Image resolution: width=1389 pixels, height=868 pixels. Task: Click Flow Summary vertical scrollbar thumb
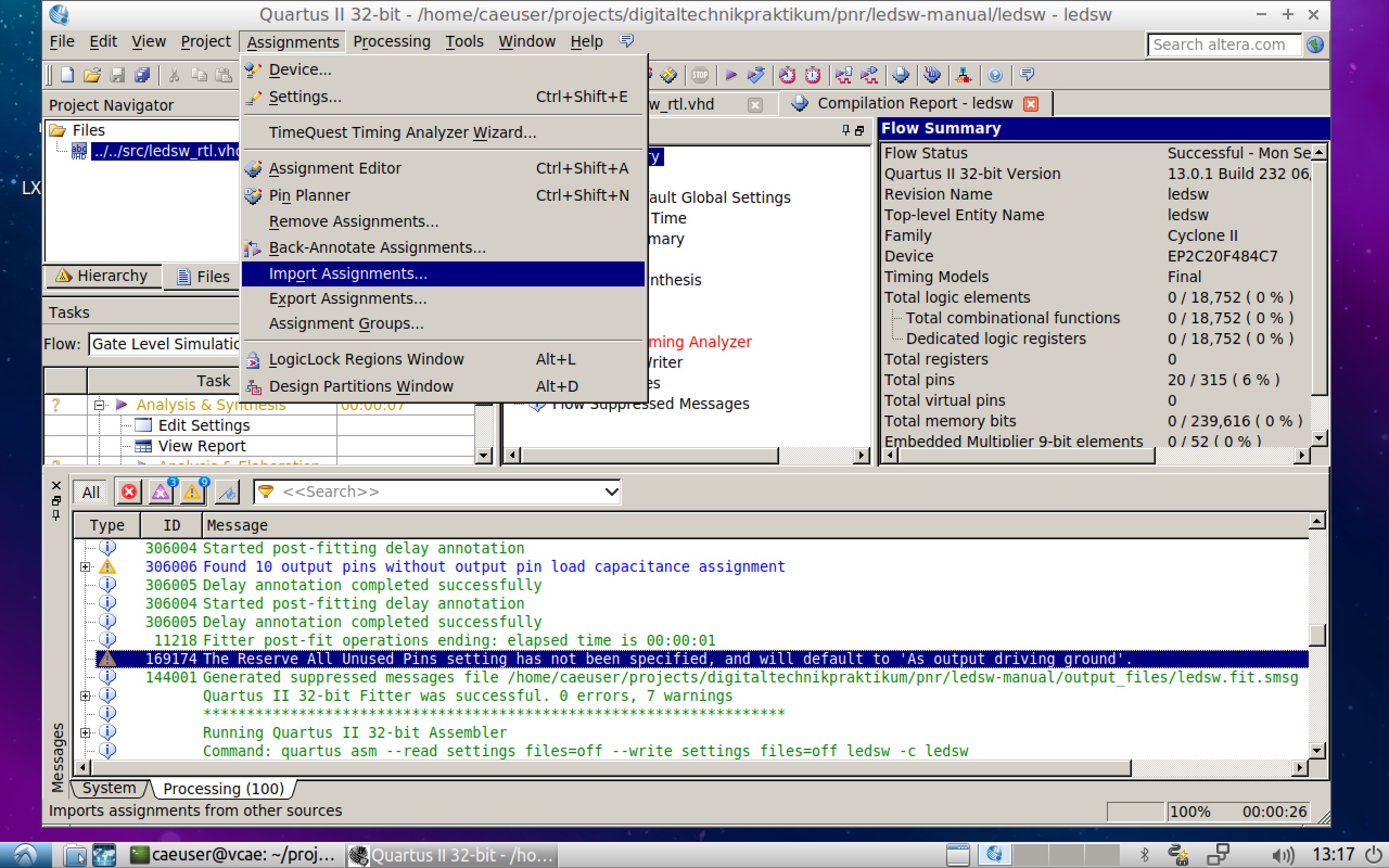(x=1319, y=278)
